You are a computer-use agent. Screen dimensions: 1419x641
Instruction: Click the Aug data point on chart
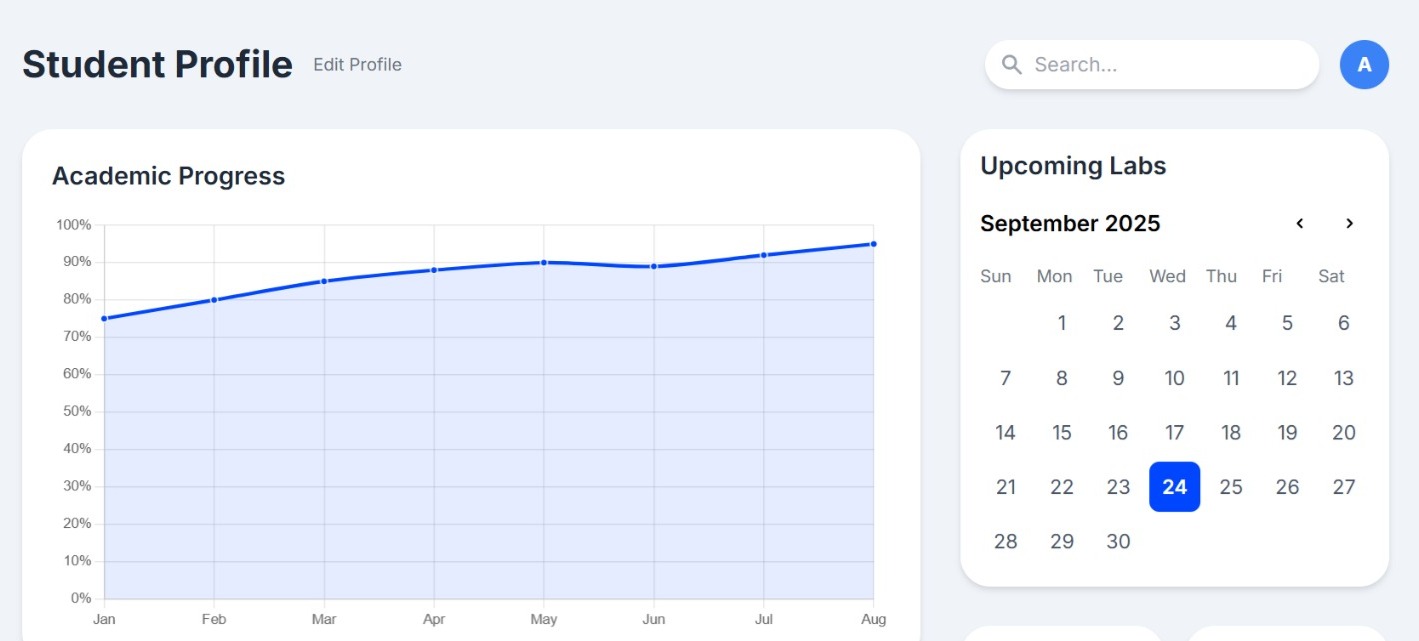pyautogui.click(x=873, y=244)
